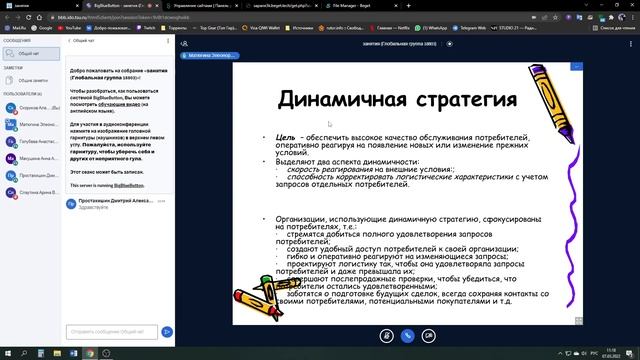Image resolution: width=640 pixels, height=360 pixels.
Task: Open the Chrome extensions puzzle icon
Action: [611, 18]
